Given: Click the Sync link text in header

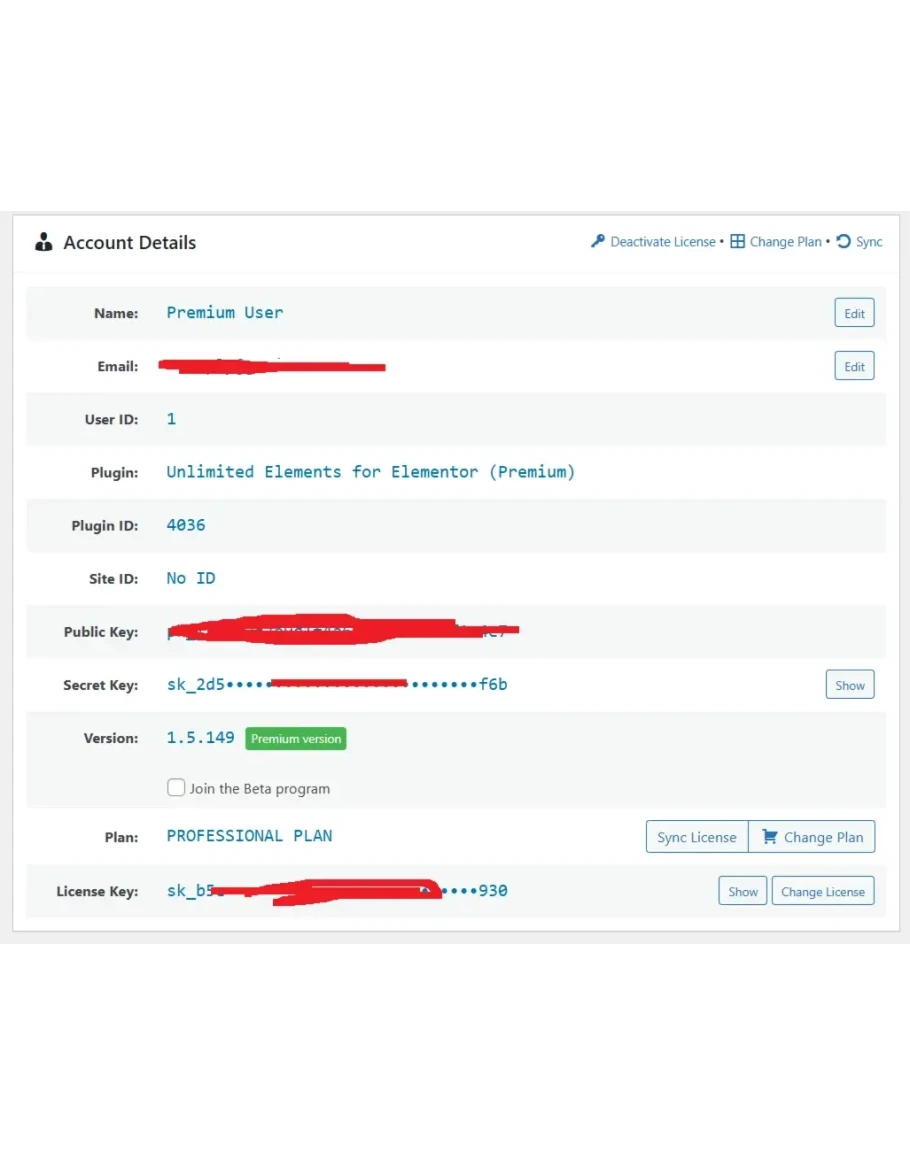Looking at the screenshot, I should click(869, 242).
